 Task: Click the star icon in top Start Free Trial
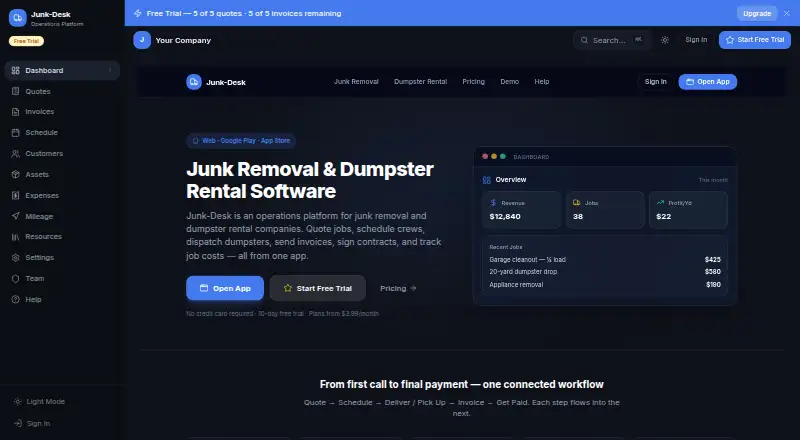730,40
